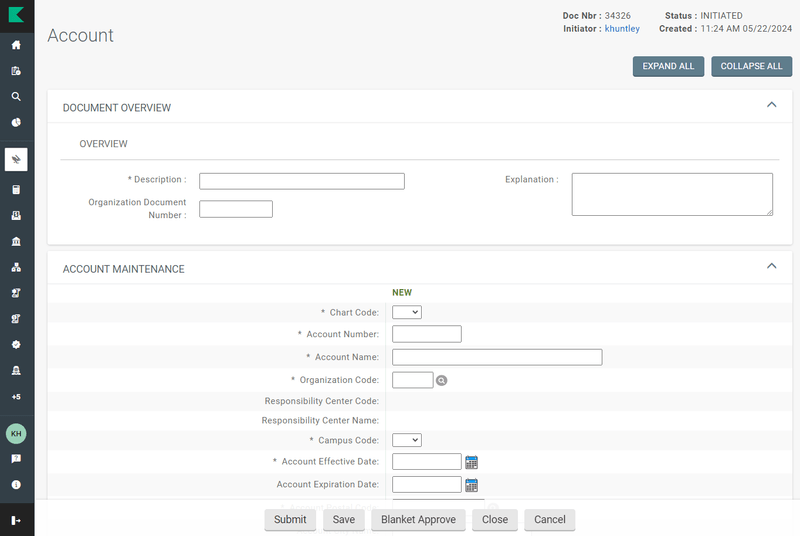Click the Account page title
Viewport: 800px width, 536px height.
(81, 35)
